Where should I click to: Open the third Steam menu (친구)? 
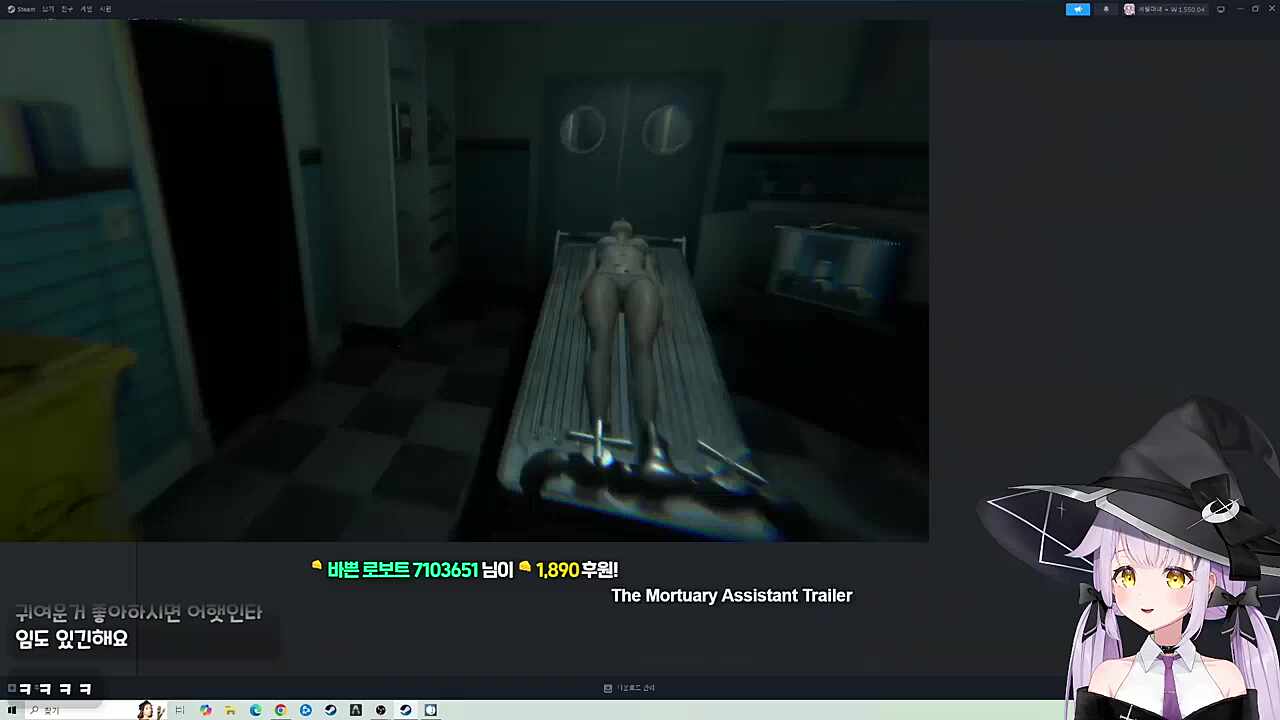coord(67,9)
